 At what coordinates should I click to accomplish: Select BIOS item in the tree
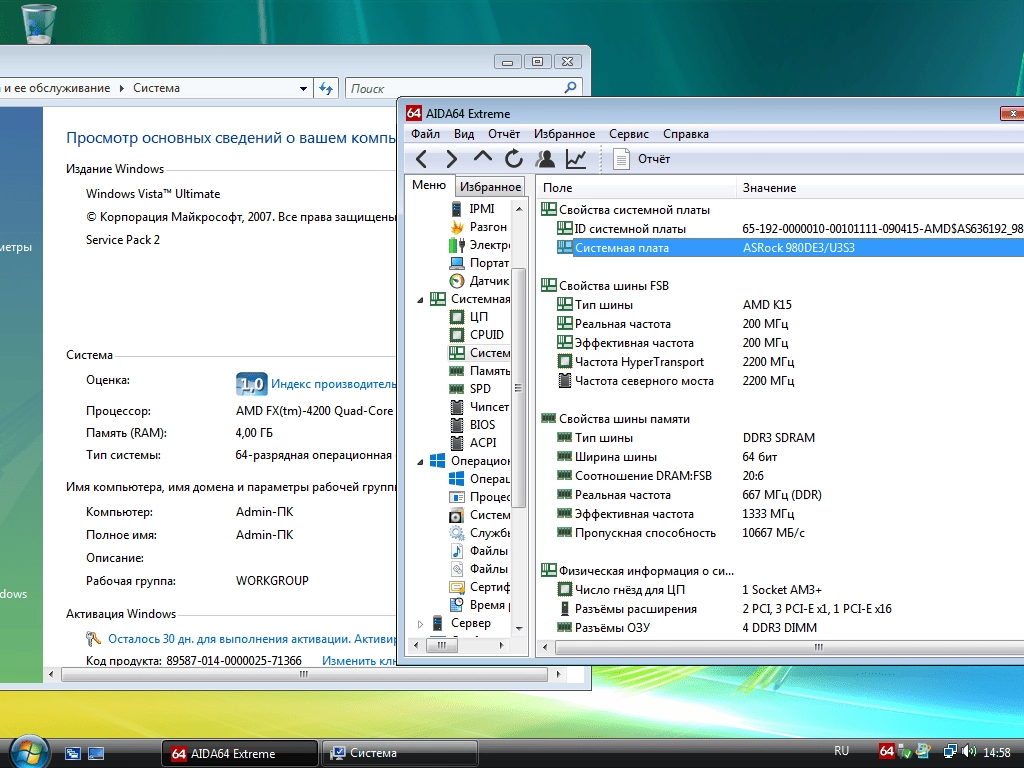[x=473, y=424]
